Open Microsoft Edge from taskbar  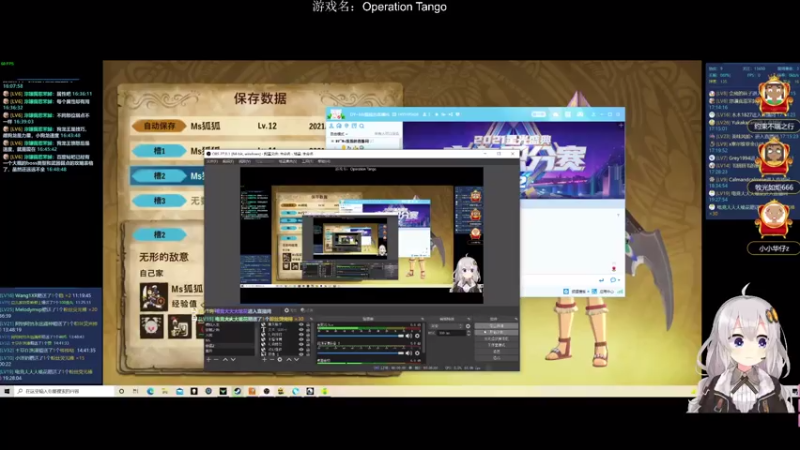coord(151,391)
